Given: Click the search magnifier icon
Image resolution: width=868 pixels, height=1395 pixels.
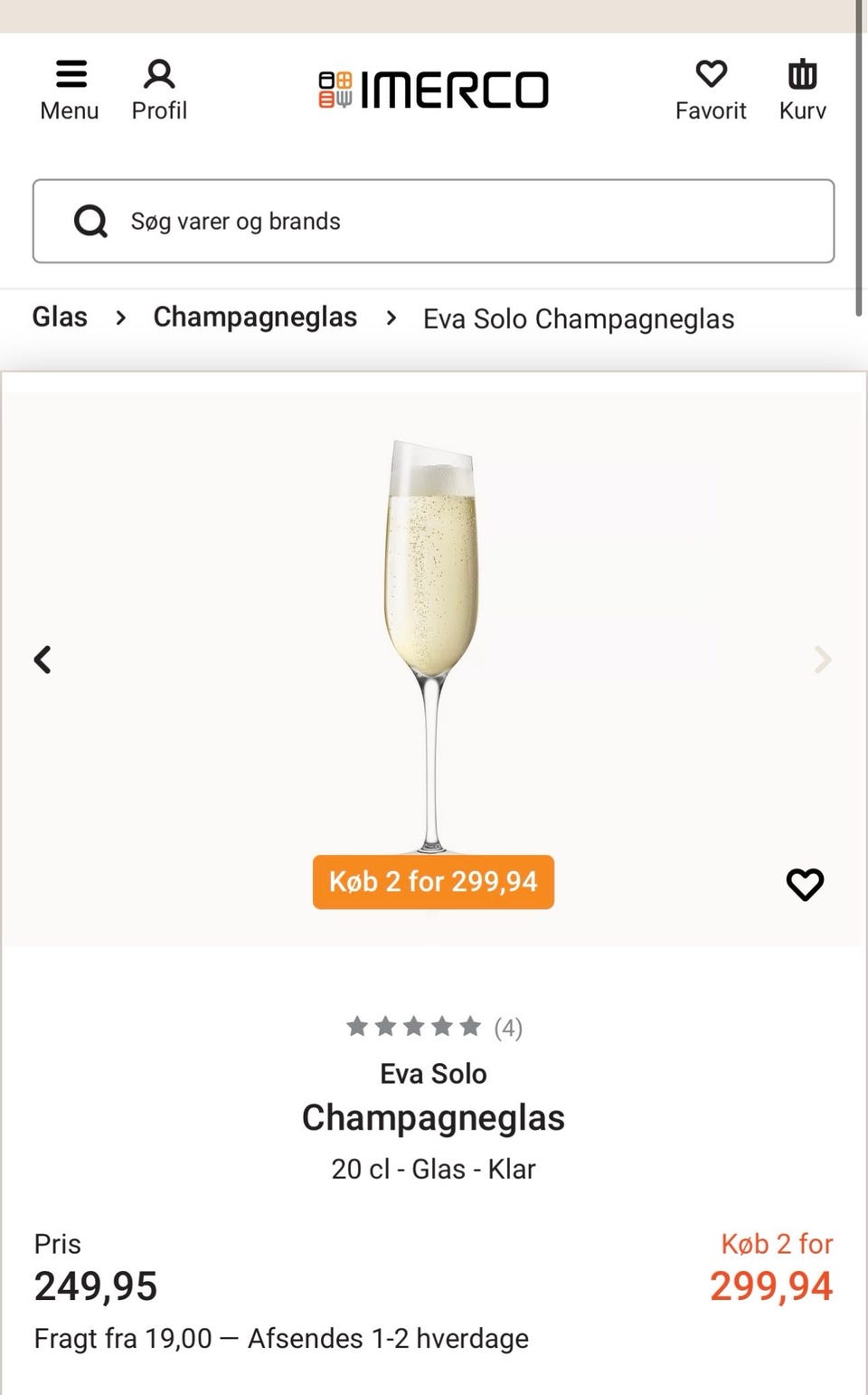Looking at the screenshot, I should click(90, 221).
